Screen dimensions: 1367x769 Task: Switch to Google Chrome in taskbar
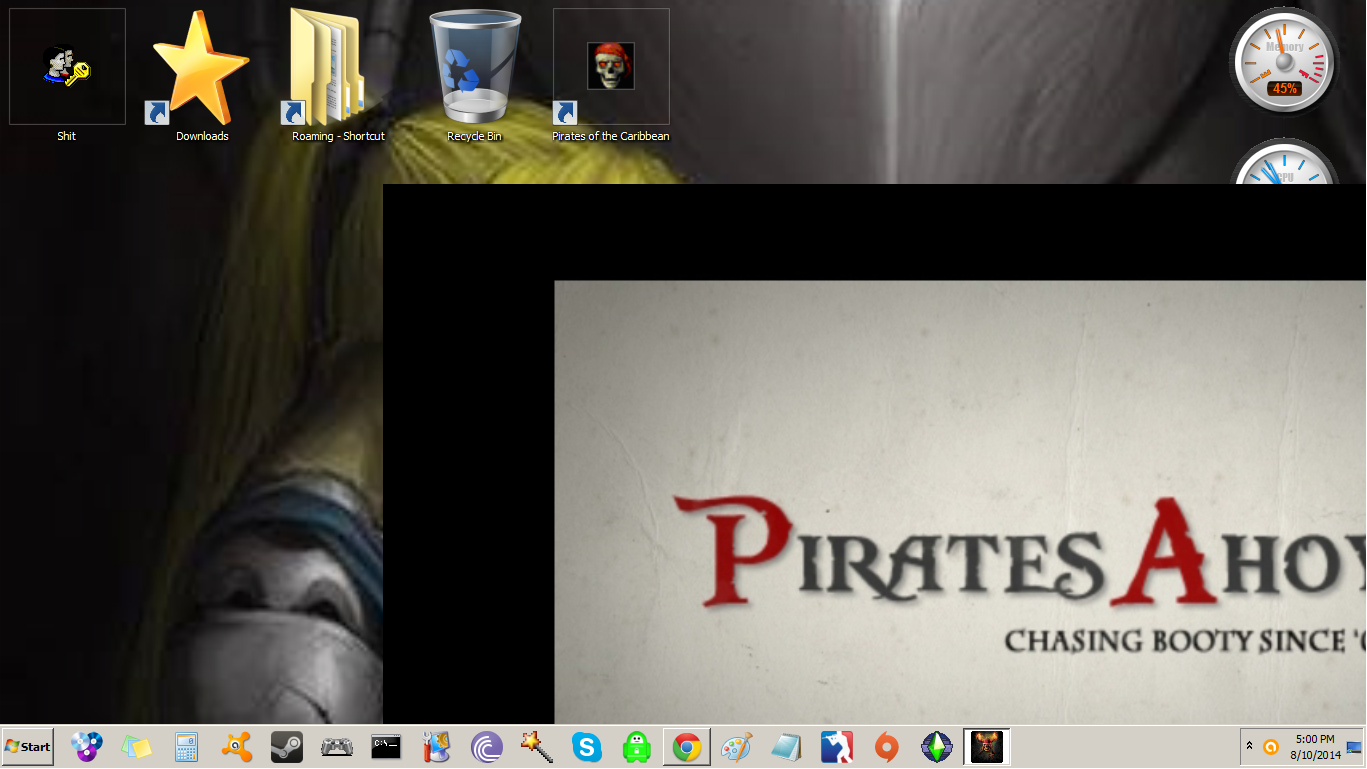pos(686,747)
